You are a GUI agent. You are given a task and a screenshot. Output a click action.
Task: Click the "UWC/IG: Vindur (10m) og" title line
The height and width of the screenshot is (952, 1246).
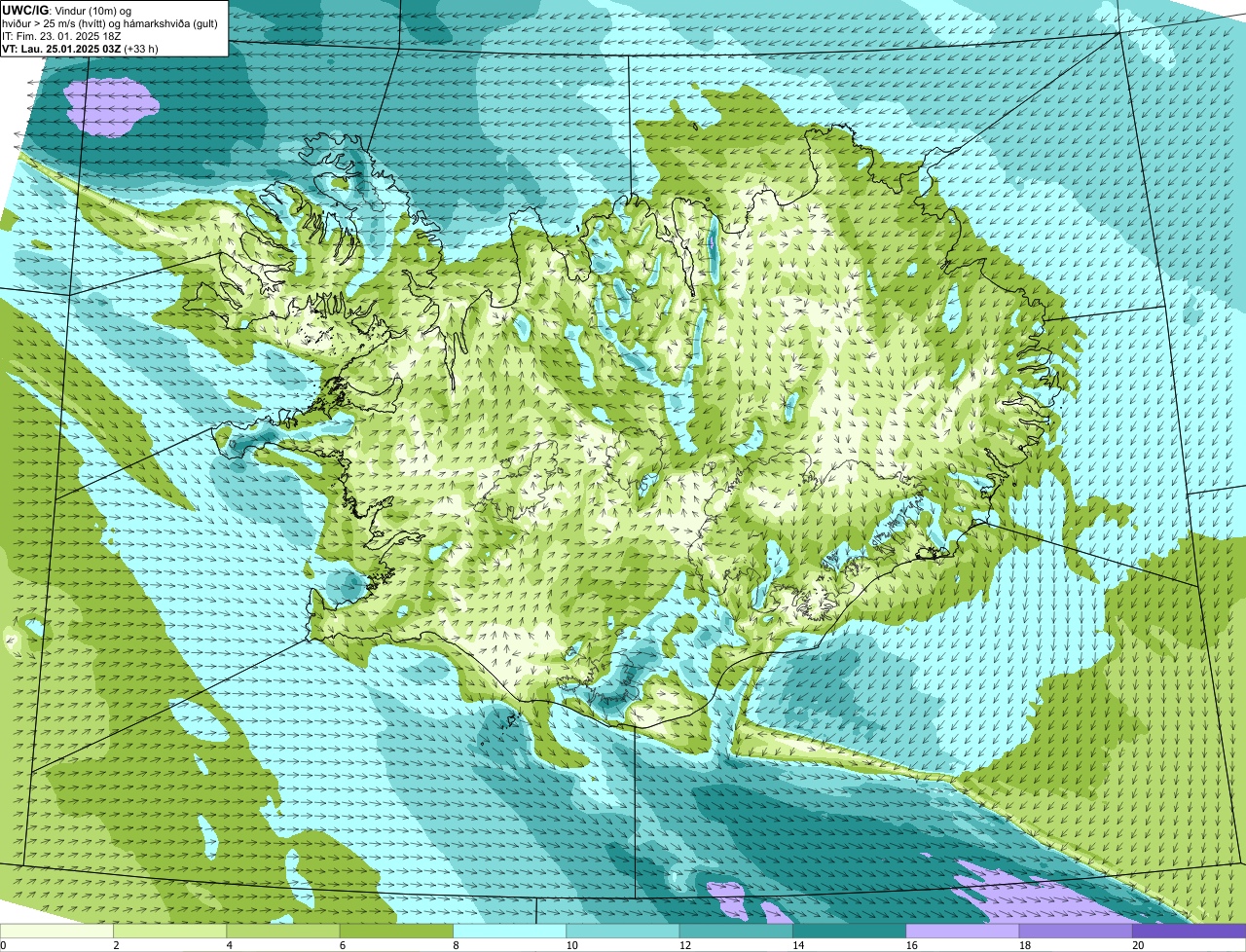tap(67, 10)
